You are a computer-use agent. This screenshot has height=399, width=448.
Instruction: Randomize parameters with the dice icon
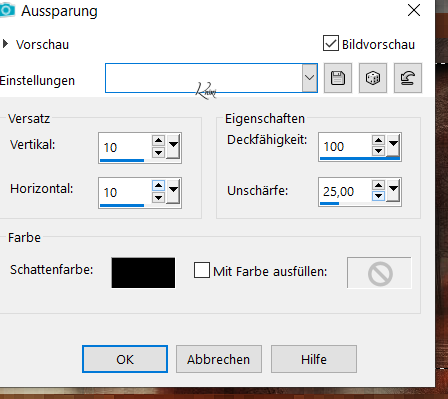(373, 78)
